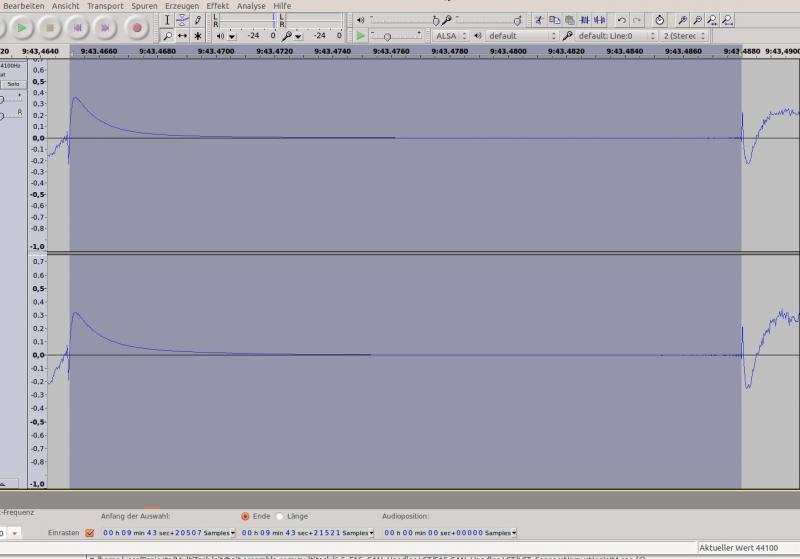The height and width of the screenshot is (559, 800).
Task: Select the Länge radio button
Action: [x=279, y=516]
